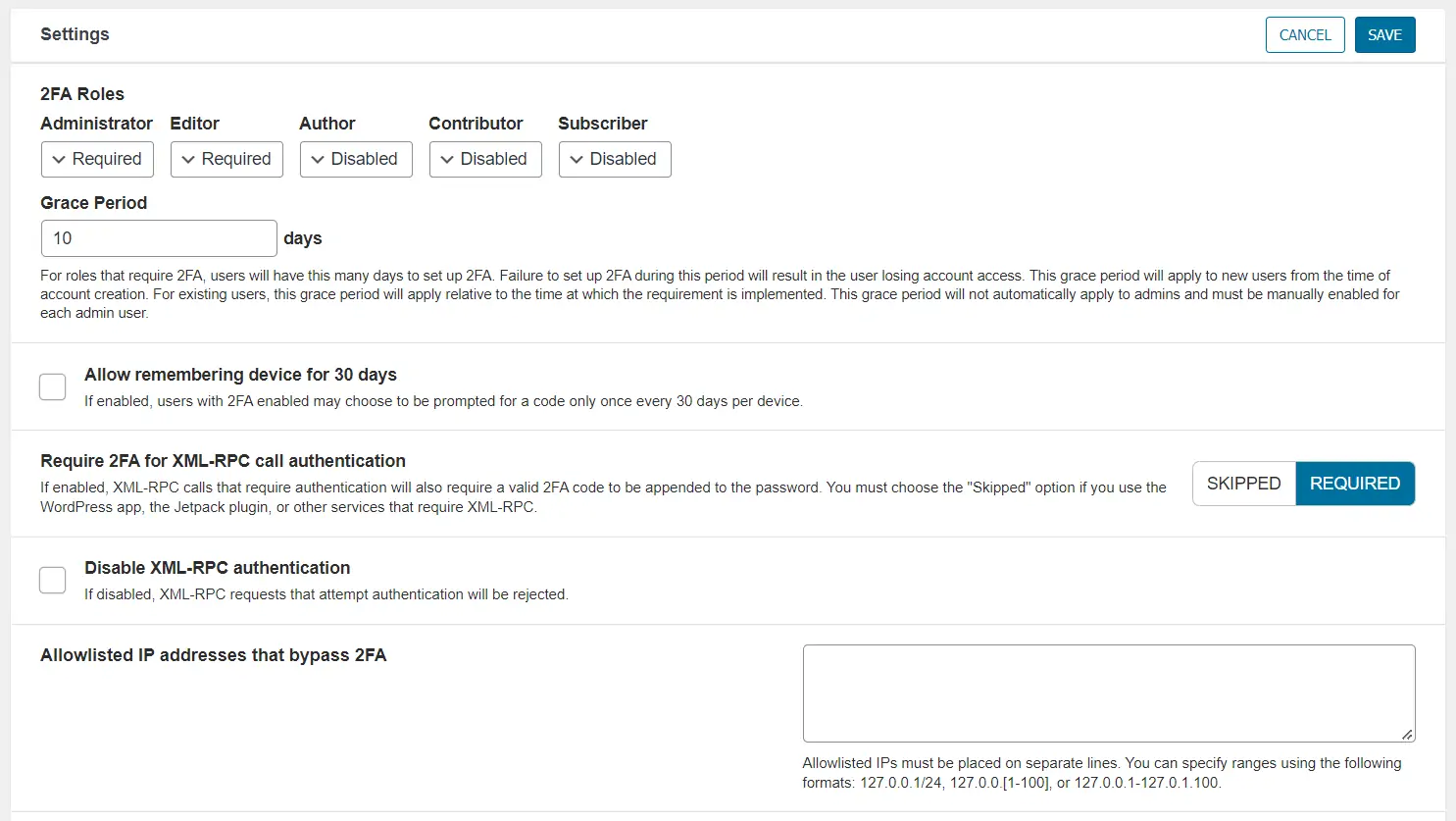Switch XML-RPC 2FA to SKIPPED

tap(1243, 484)
